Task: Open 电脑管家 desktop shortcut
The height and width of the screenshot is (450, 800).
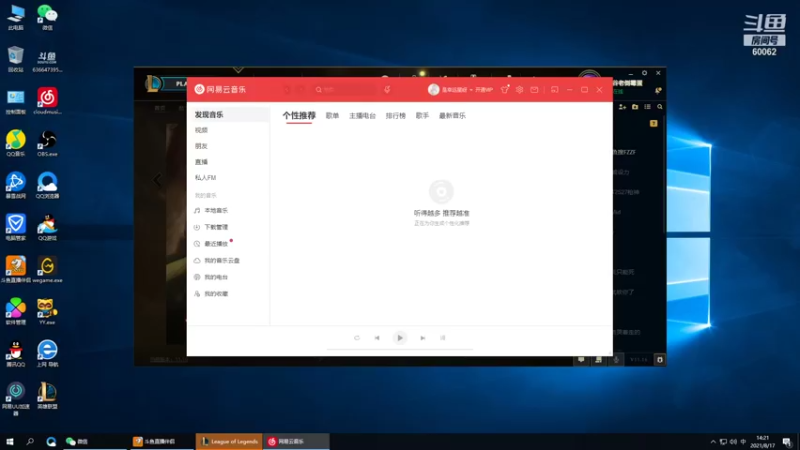Action: [x=16, y=228]
